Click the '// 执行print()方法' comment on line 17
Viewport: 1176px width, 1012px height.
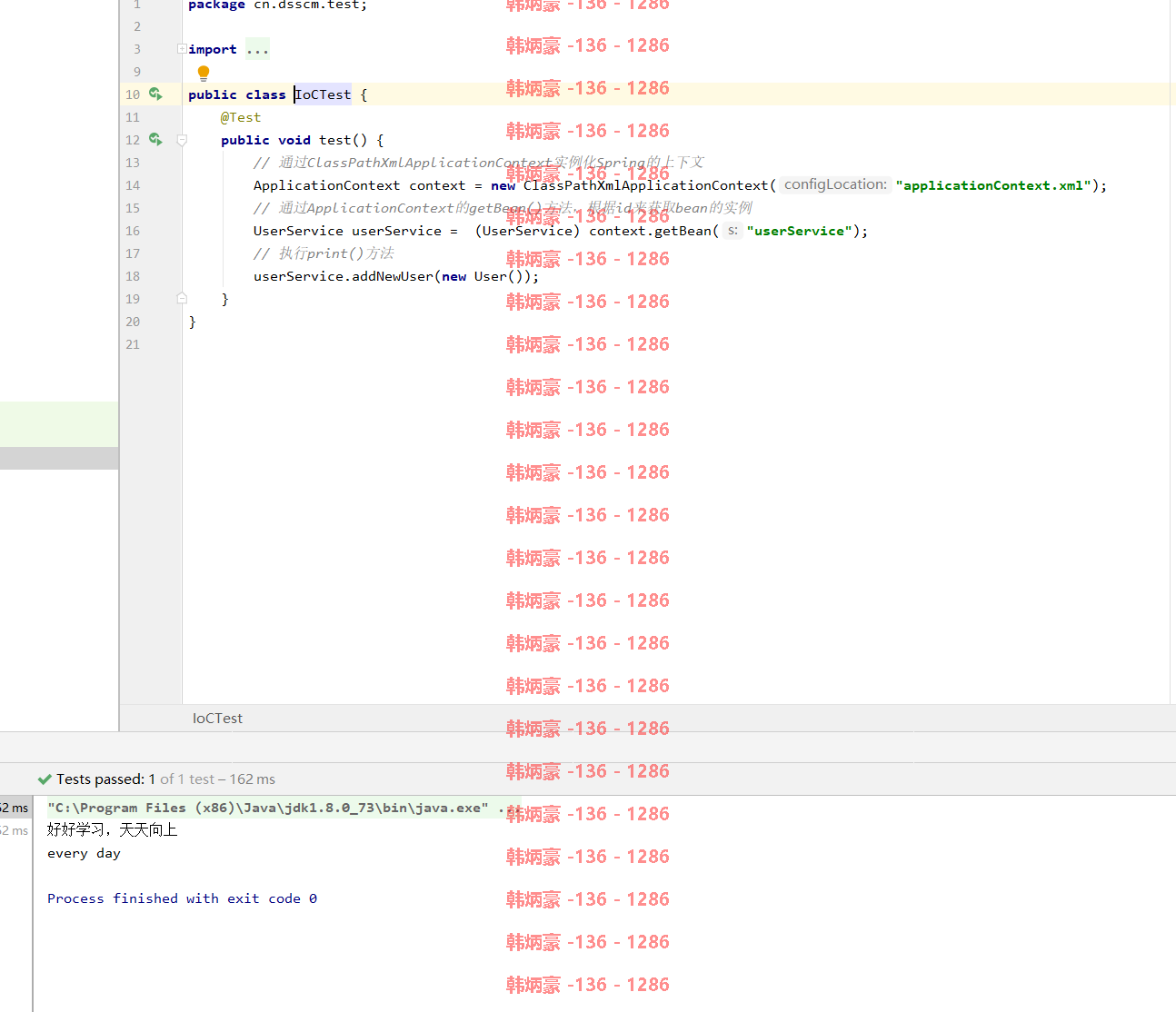point(324,253)
